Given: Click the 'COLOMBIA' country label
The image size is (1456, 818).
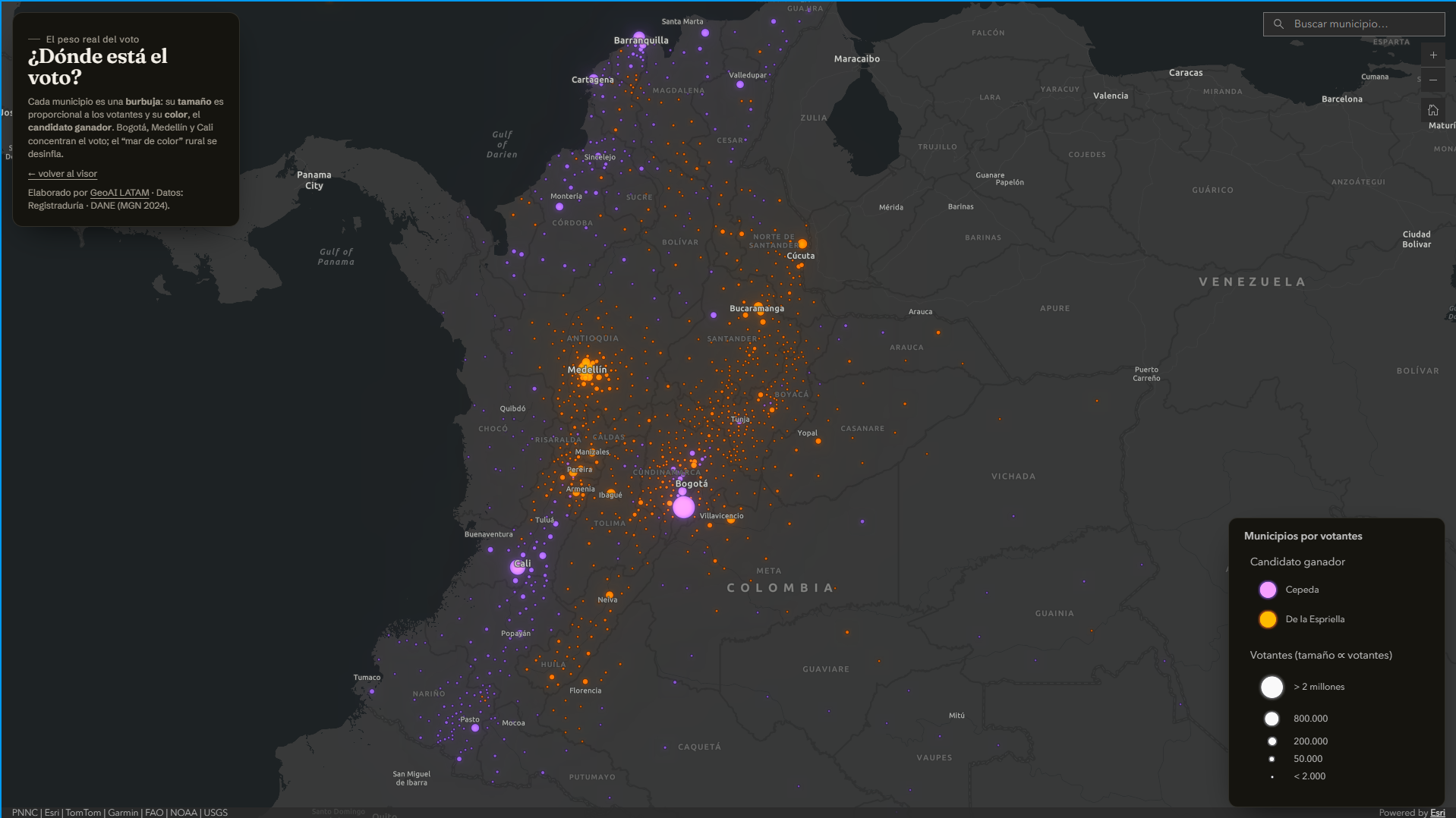Looking at the screenshot, I should (780, 588).
